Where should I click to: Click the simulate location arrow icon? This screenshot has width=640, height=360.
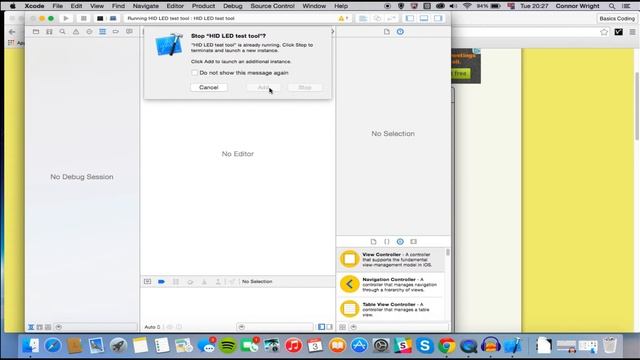[x=232, y=282]
